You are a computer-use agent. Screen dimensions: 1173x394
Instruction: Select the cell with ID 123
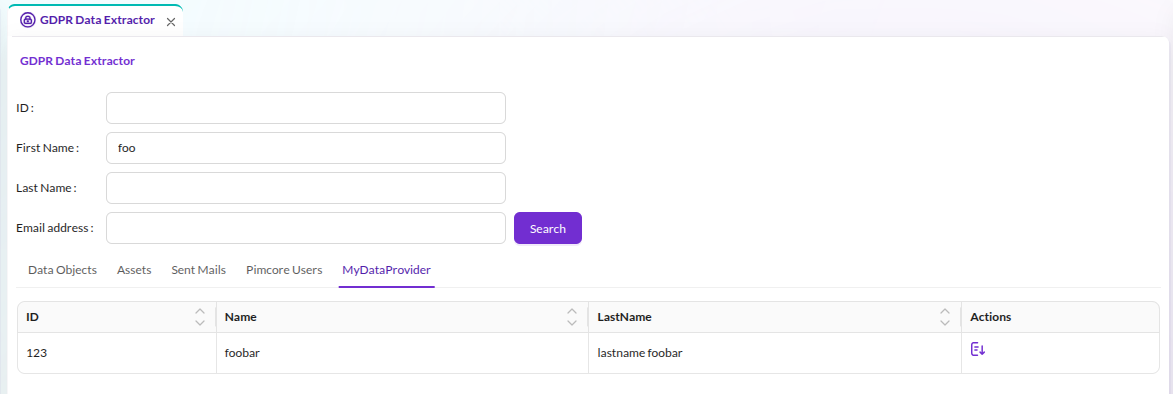click(117, 353)
